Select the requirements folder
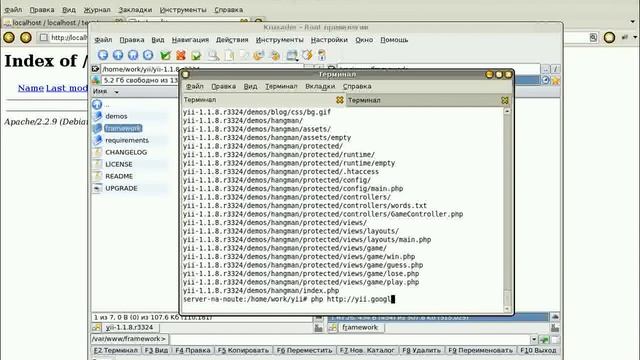This screenshot has width=640, height=360. [127, 140]
